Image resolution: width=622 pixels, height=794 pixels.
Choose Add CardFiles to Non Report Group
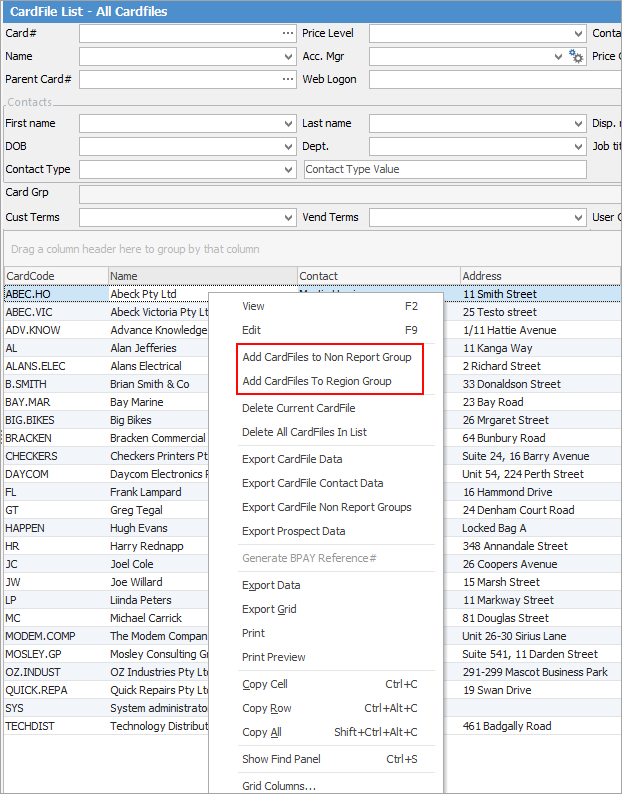tap(326, 357)
